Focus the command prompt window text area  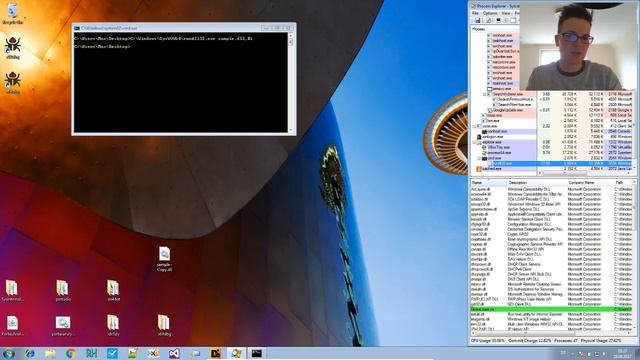(x=181, y=82)
